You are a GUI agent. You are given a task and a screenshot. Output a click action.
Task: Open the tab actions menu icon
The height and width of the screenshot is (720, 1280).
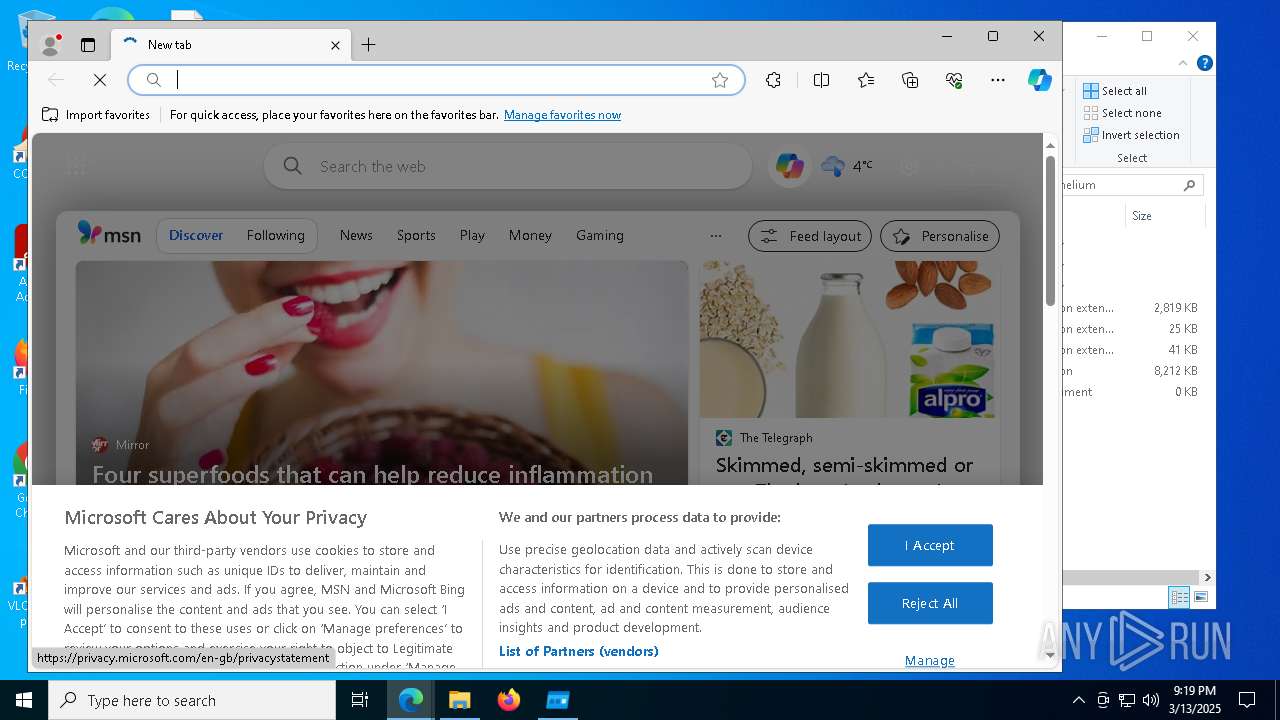pyautogui.click(x=88, y=45)
